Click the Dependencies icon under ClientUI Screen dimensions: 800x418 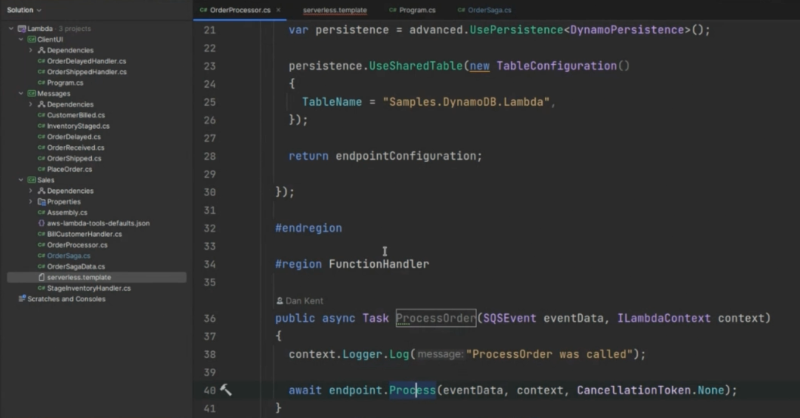[x=42, y=50]
